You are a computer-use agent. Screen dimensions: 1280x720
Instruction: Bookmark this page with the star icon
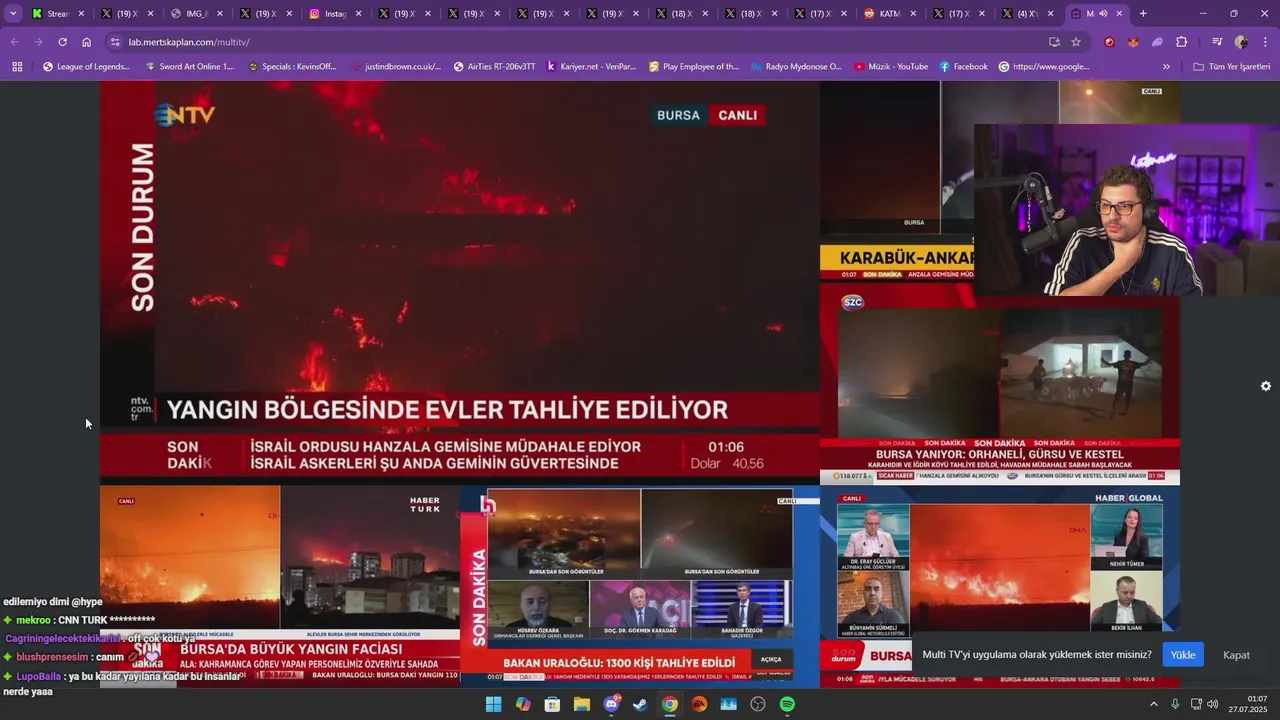(1076, 42)
